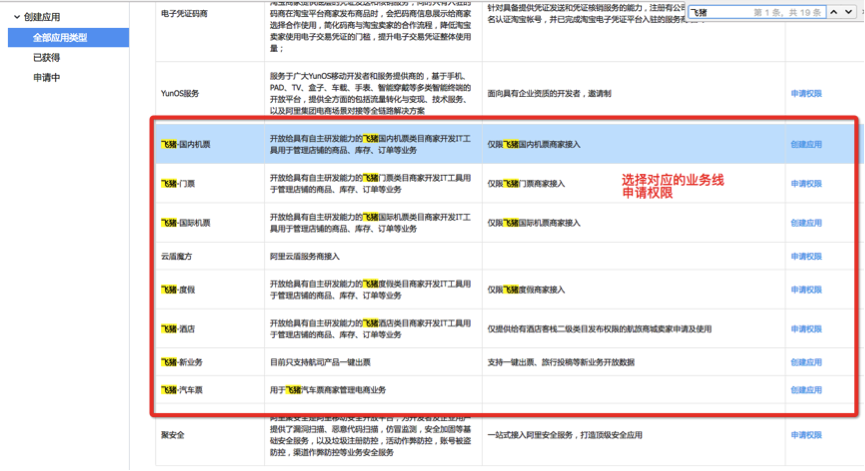
Task: Select the YunOS服务 name cell
Action: 180,94
